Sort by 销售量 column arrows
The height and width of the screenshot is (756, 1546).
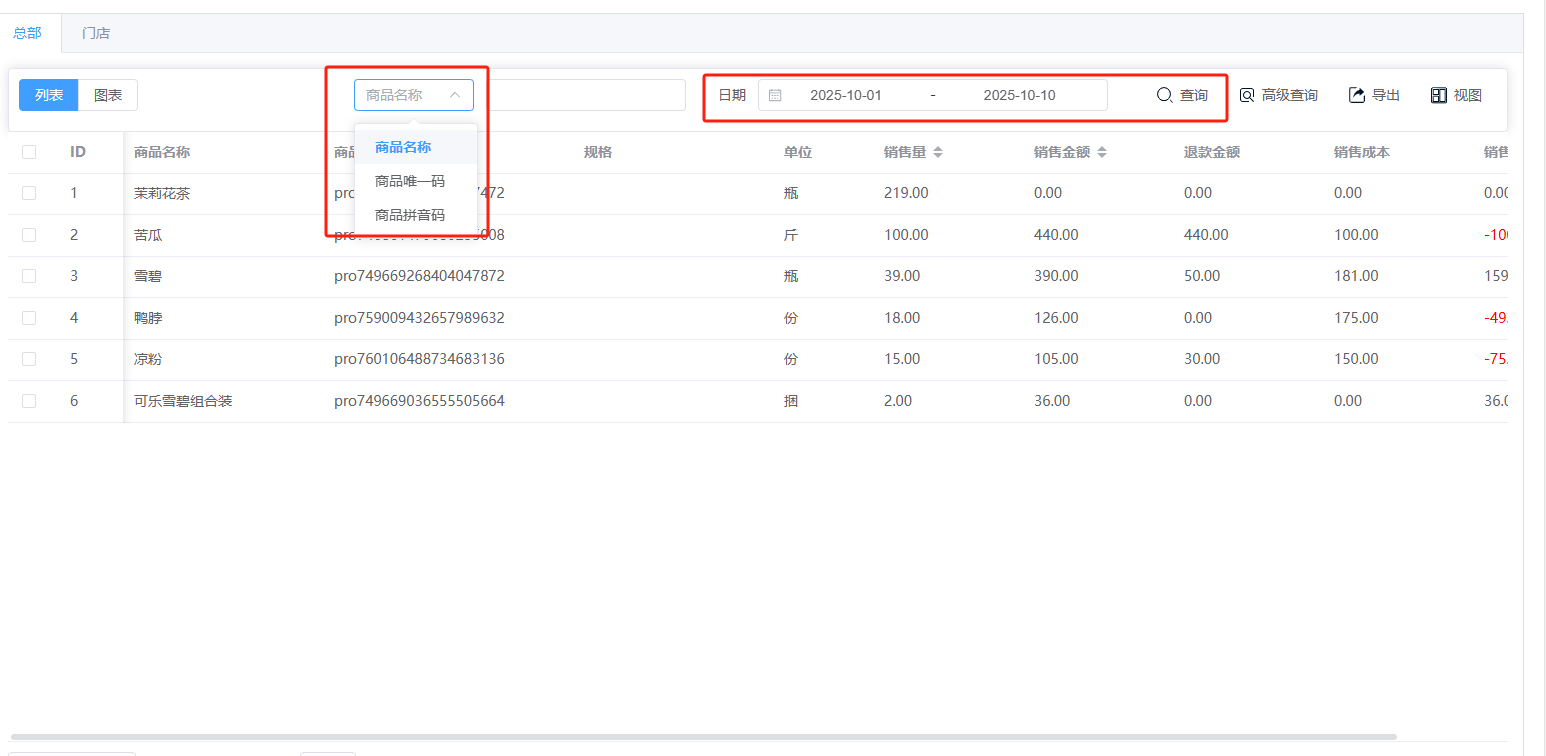pyautogui.click(x=937, y=153)
